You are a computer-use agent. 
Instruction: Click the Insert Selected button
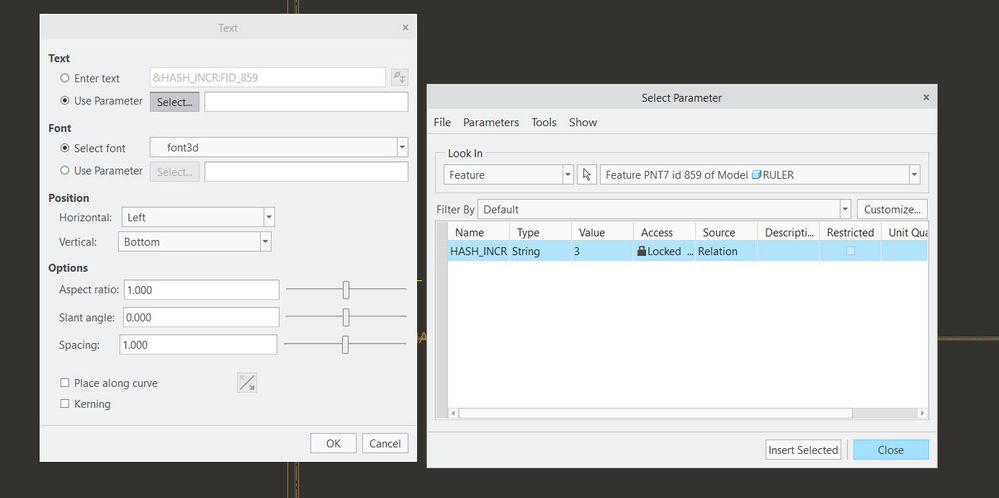coord(803,450)
